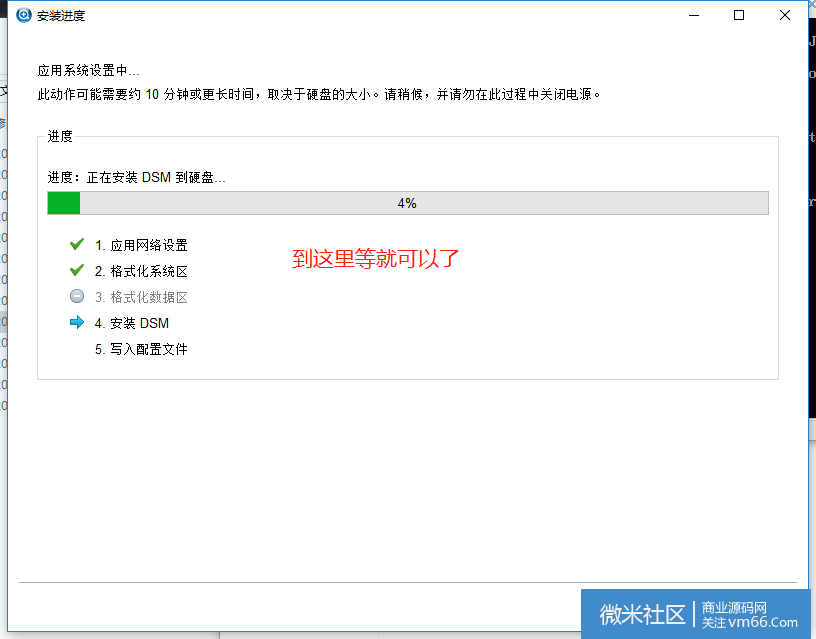Click the blue arrow beside 安装 DSM

point(77,322)
